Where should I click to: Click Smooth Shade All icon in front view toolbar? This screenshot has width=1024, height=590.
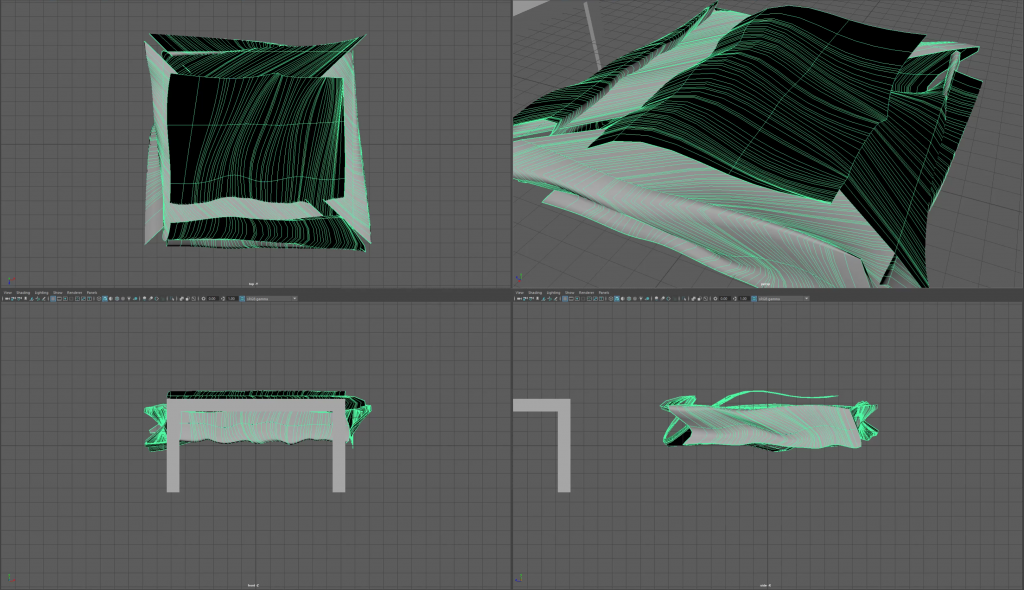tap(105, 298)
